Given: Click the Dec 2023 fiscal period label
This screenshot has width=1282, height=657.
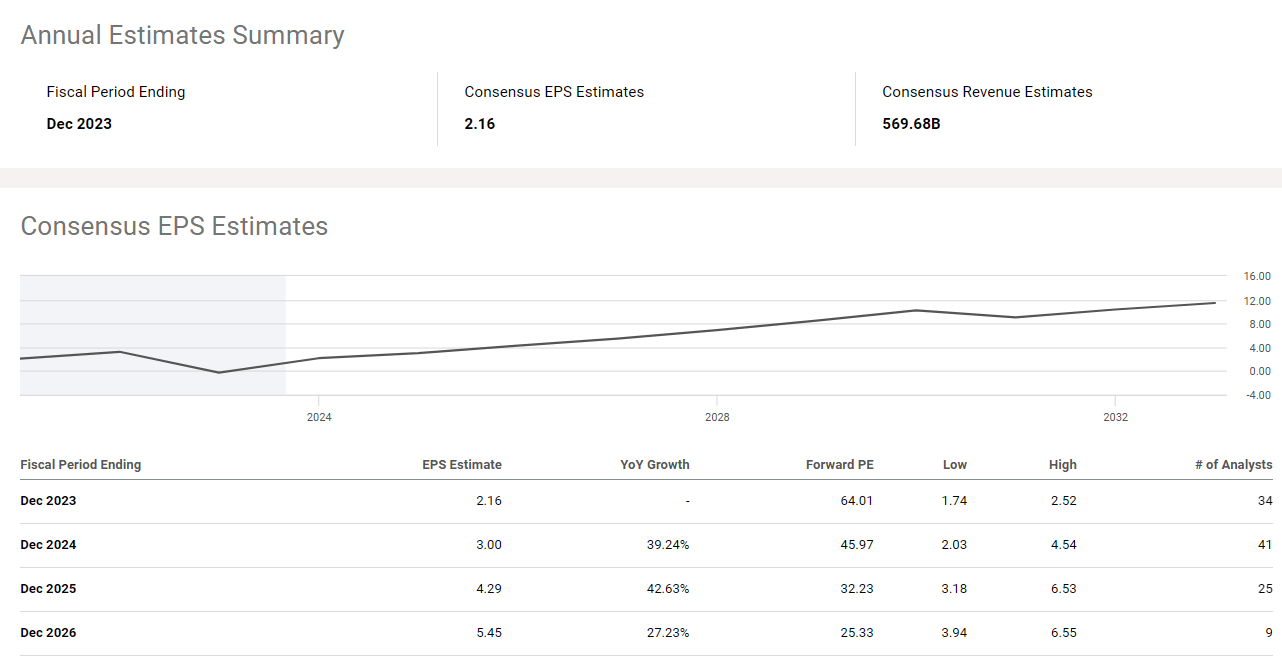Looking at the screenshot, I should point(79,123).
